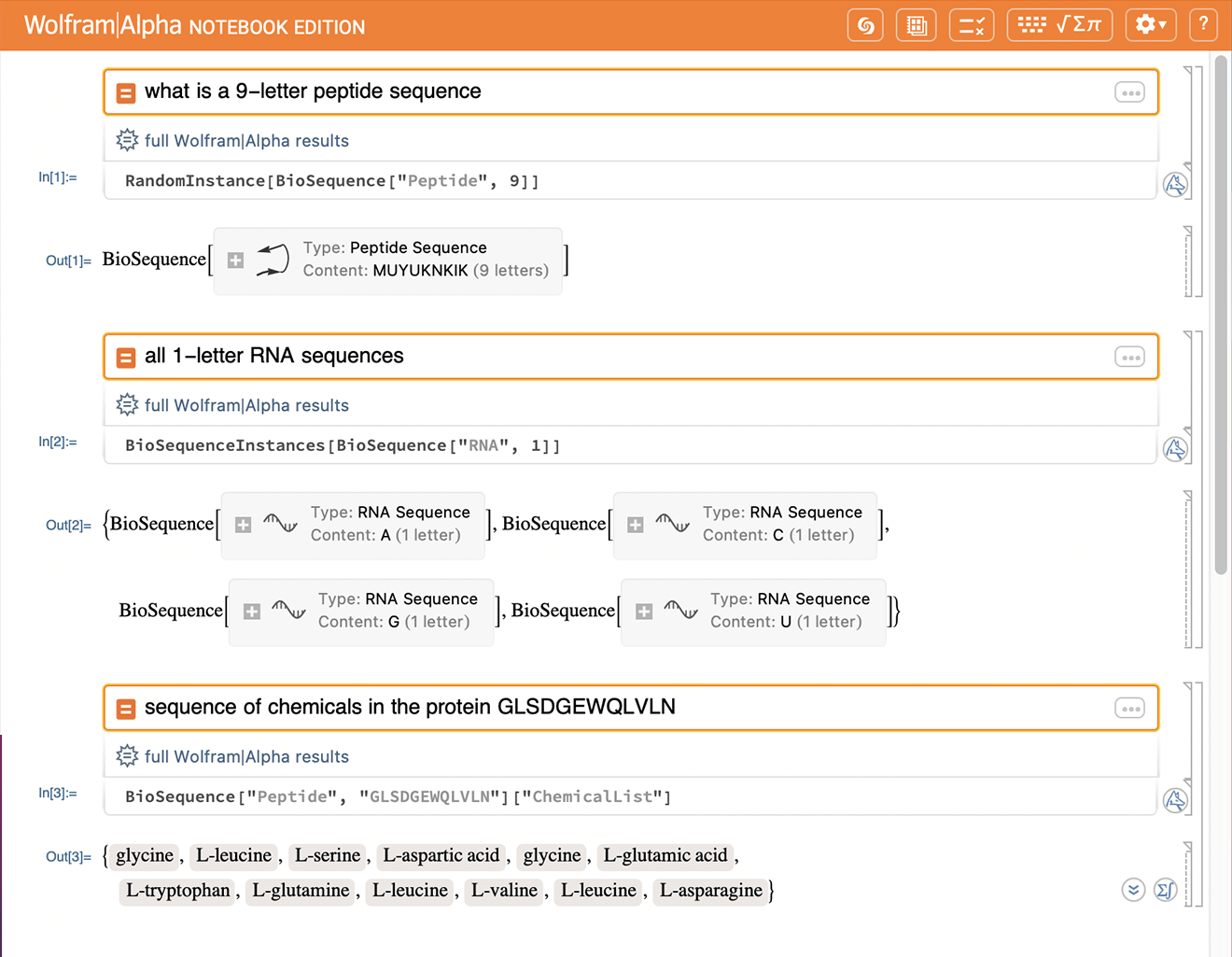The width and height of the screenshot is (1232, 957).
Task: Click the RandomInstance BioSequence Peptide code line
Action: tap(332, 181)
